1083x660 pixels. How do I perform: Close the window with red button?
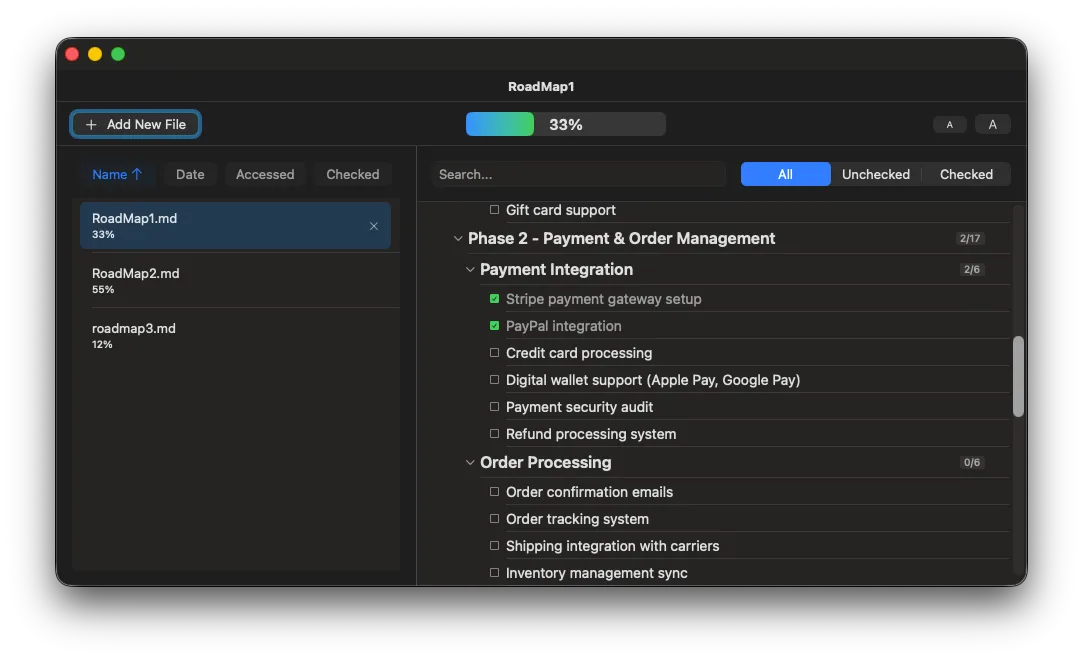coord(72,54)
